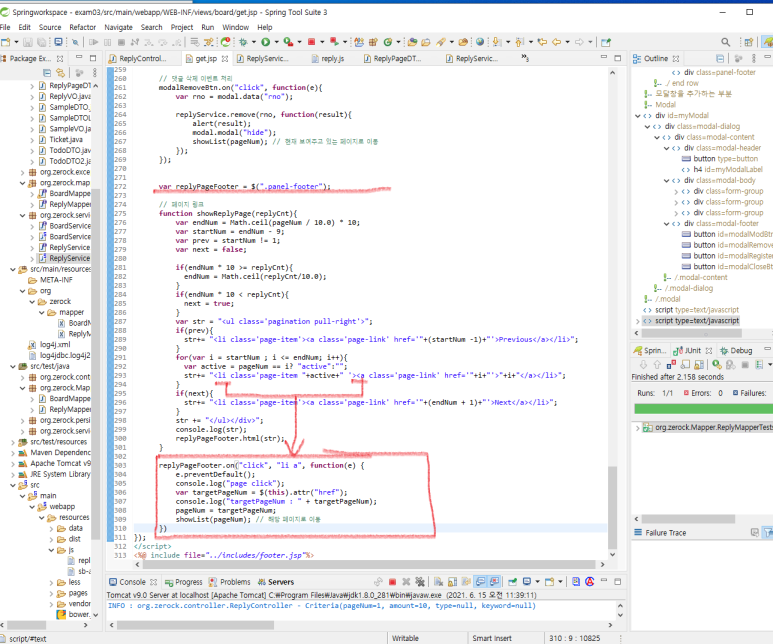Open the Navigate menu
The width and height of the screenshot is (773, 644).
tap(118, 28)
